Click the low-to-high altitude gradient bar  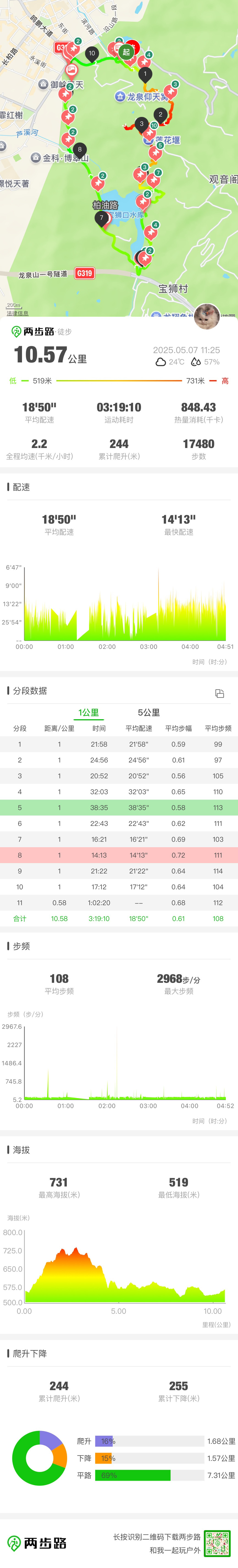[119, 381]
